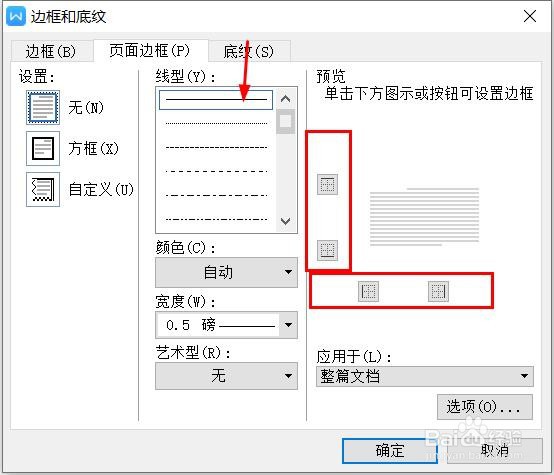Open the 宽度(W) width dropdown
The height and width of the screenshot is (475, 554).
coord(226,325)
